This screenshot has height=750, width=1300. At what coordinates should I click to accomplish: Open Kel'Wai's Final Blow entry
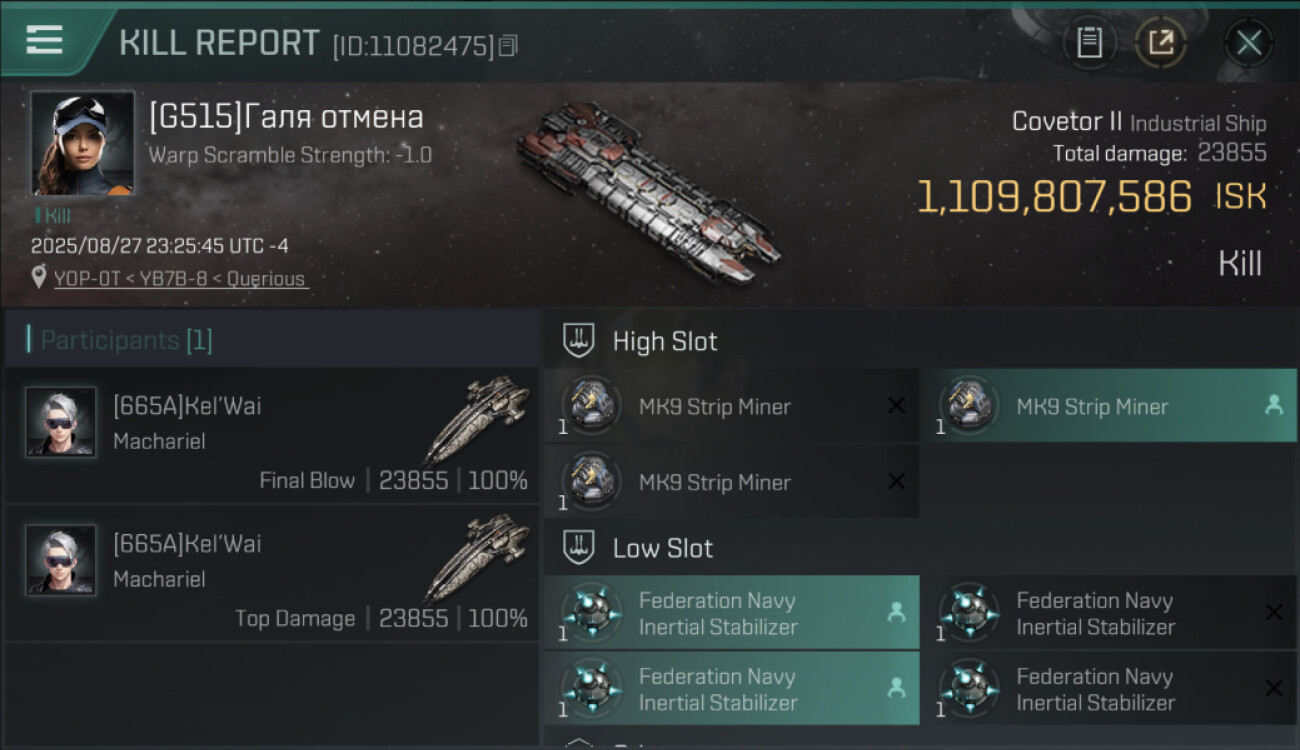pyautogui.click(x=272, y=435)
